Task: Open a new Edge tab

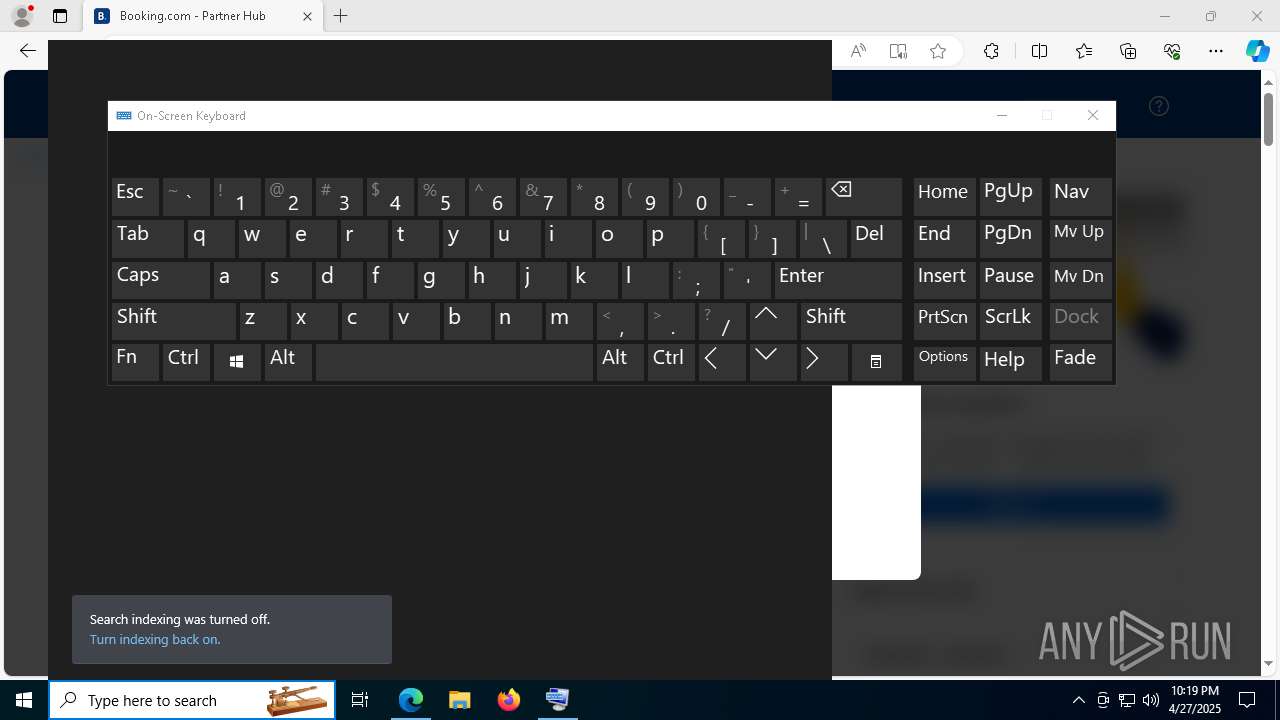Action: pos(341,16)
